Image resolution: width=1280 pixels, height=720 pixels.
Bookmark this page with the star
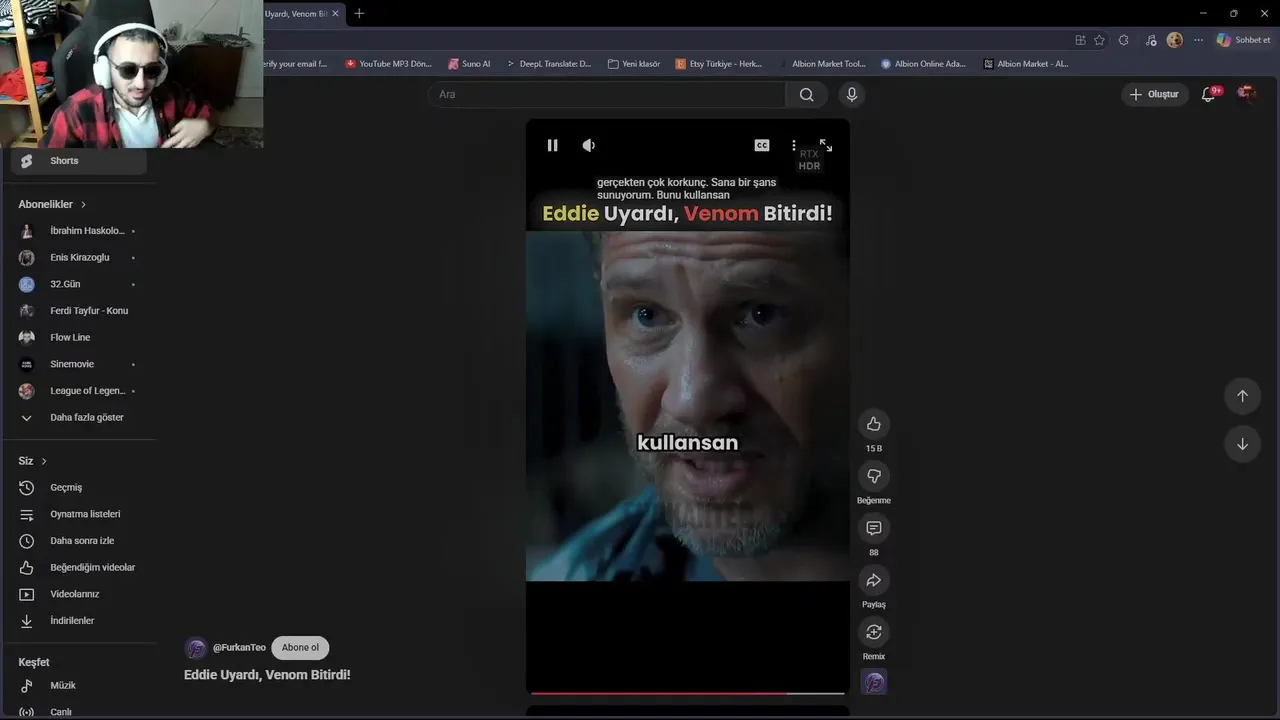click(x=1100, y=40)
